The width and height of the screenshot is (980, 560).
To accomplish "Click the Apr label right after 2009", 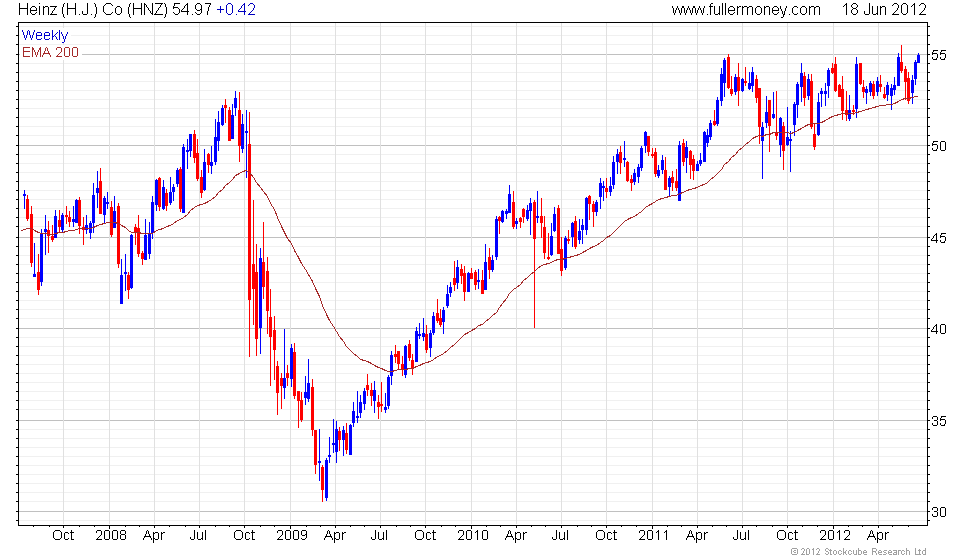I will (x=335, y=536).
